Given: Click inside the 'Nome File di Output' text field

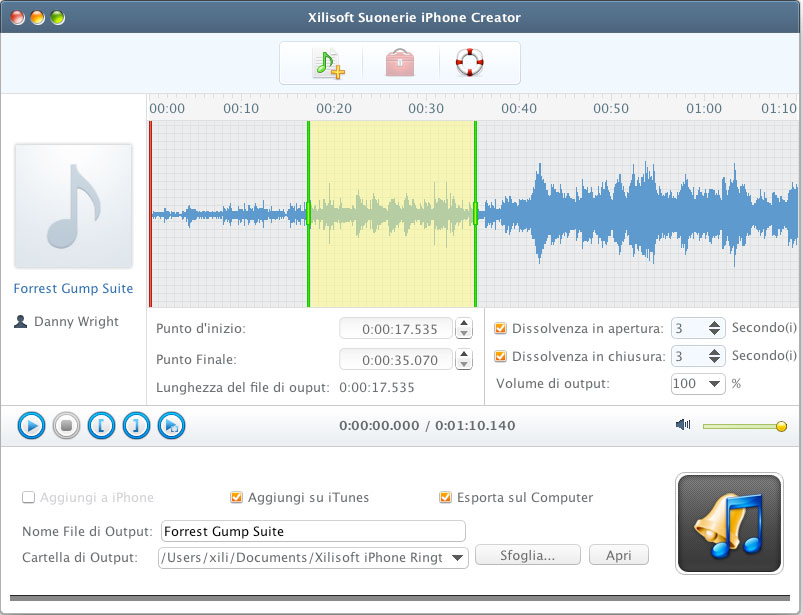Looking at the screenshot, I should tap(310, 531).
